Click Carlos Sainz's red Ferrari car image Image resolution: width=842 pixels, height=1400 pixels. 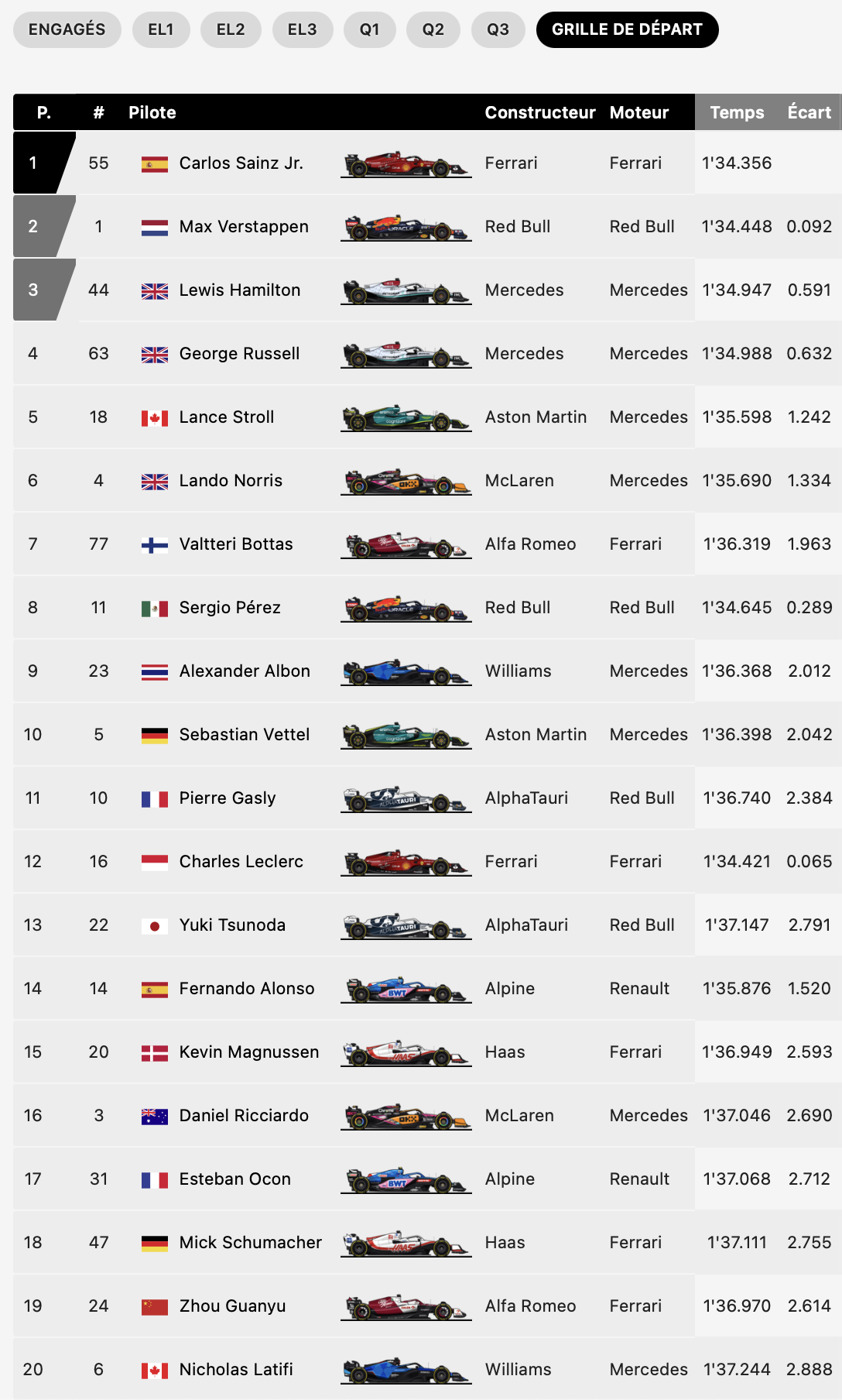[x=406, y=164]
